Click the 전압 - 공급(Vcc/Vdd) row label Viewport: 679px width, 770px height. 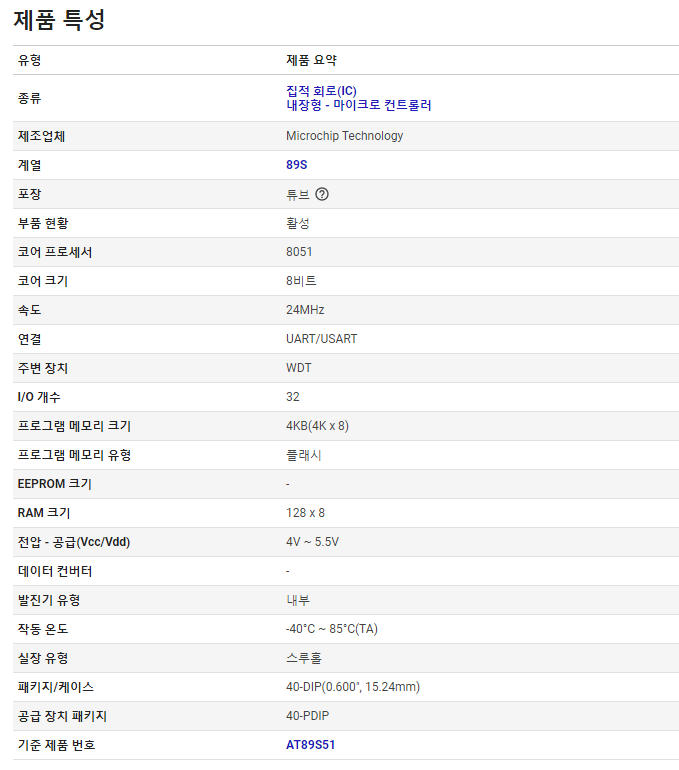click(74, 542)
